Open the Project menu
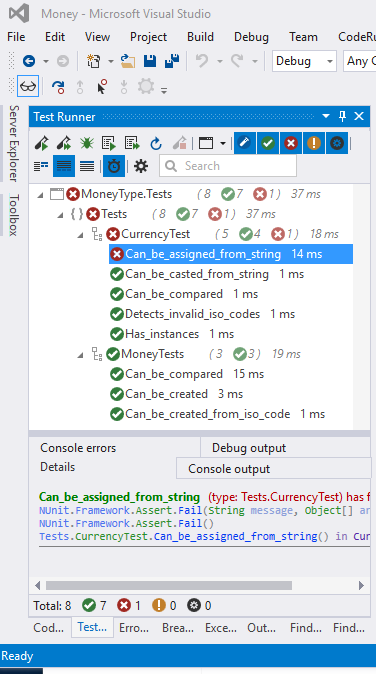The height and width of the screenshot is (674, 376). point(149,37)
